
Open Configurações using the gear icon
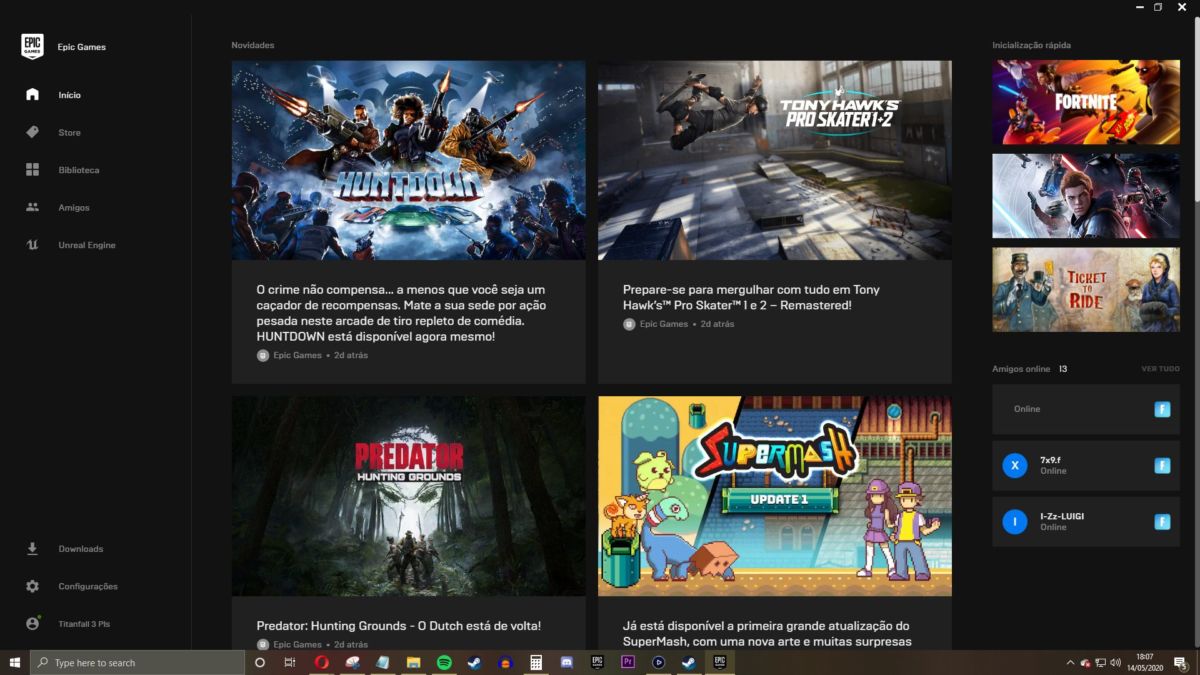click(x=32, y=586)
